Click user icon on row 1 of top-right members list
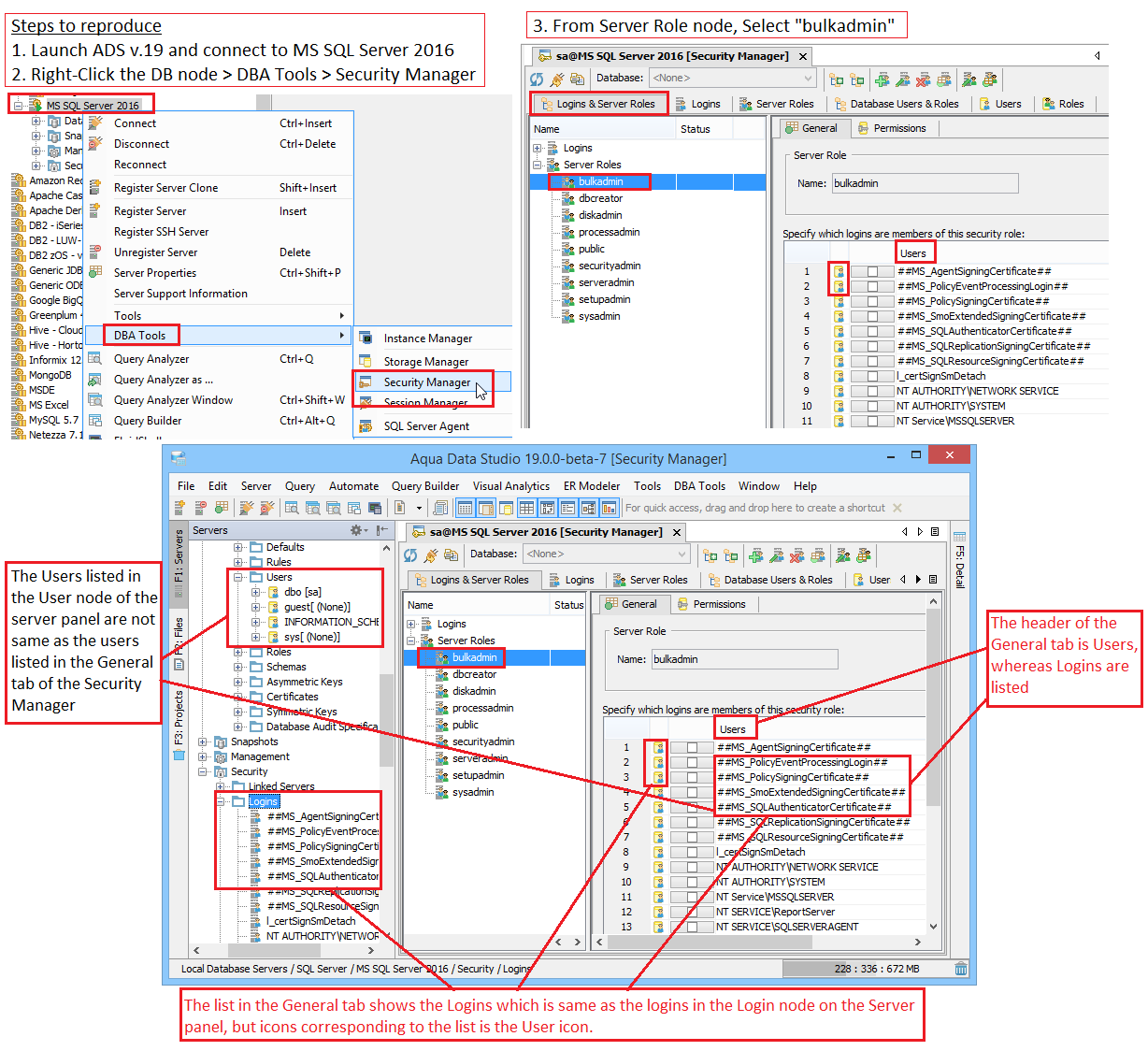 pos(839,271)
